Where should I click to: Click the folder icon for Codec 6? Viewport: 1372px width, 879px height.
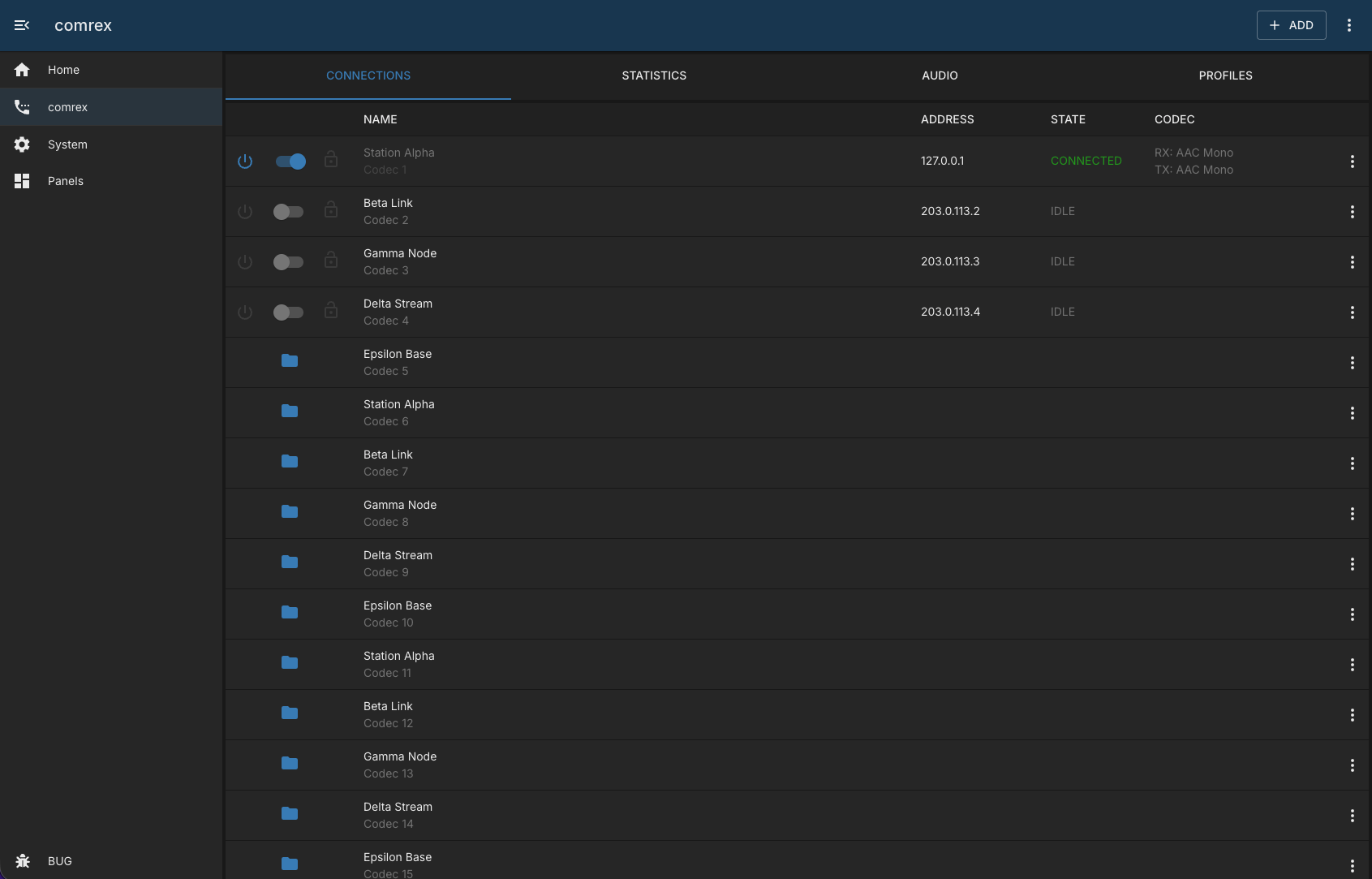(290, 411)
